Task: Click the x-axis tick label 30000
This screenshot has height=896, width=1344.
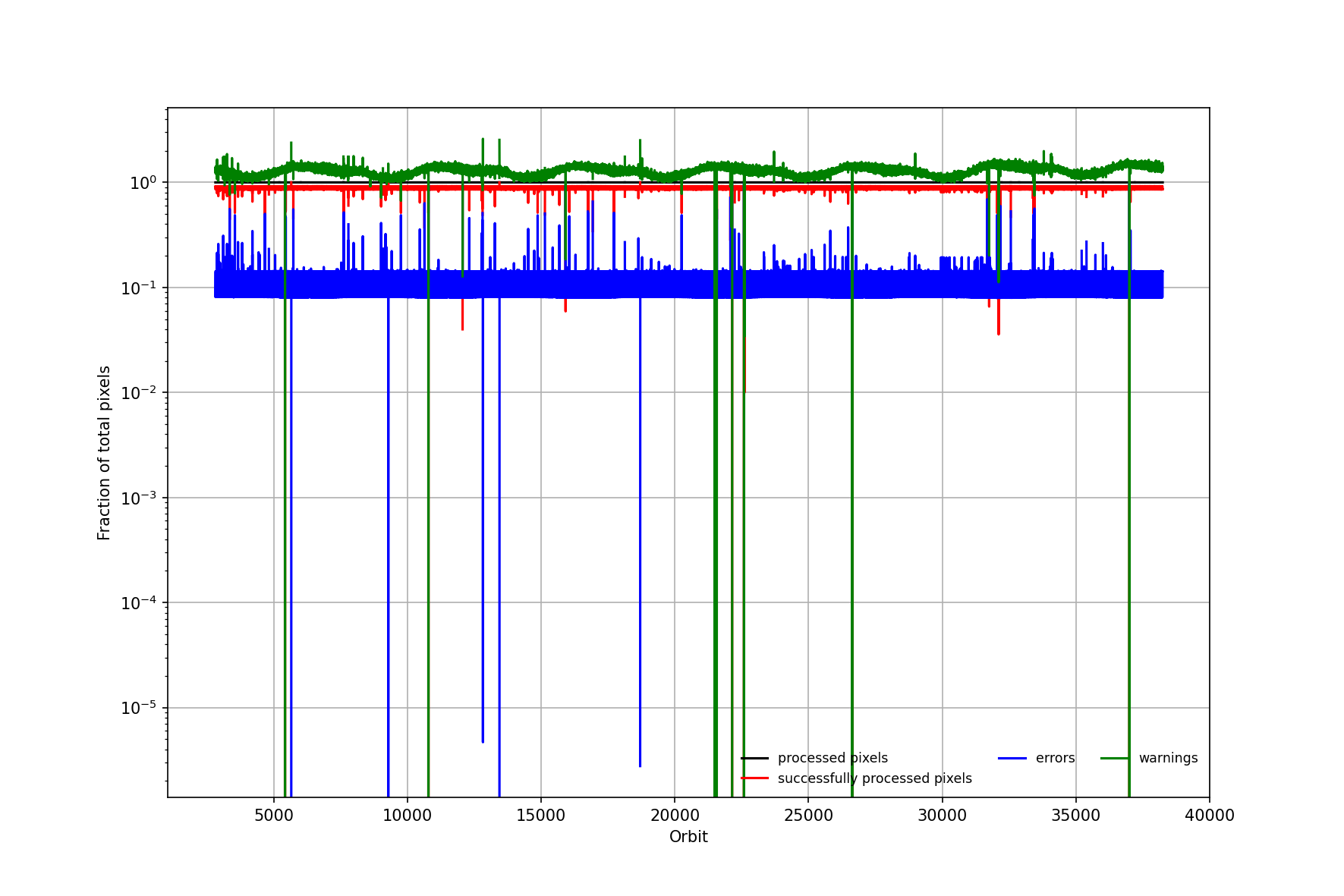Action: [943, 816]
